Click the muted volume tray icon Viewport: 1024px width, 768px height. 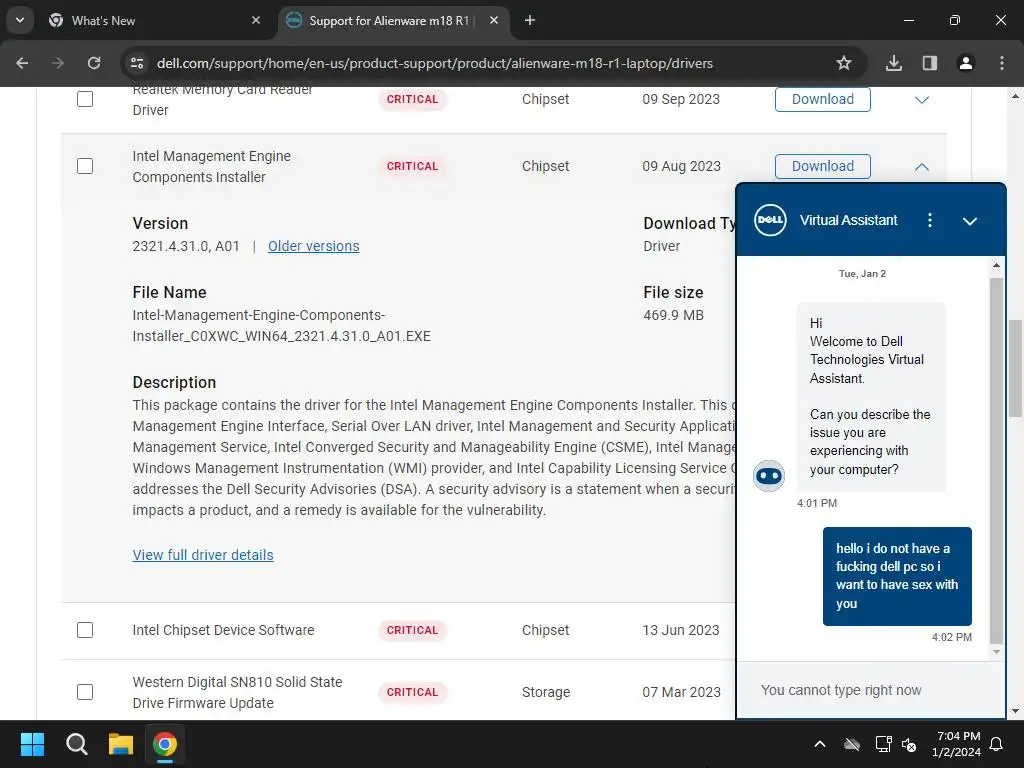coord(908,744)
